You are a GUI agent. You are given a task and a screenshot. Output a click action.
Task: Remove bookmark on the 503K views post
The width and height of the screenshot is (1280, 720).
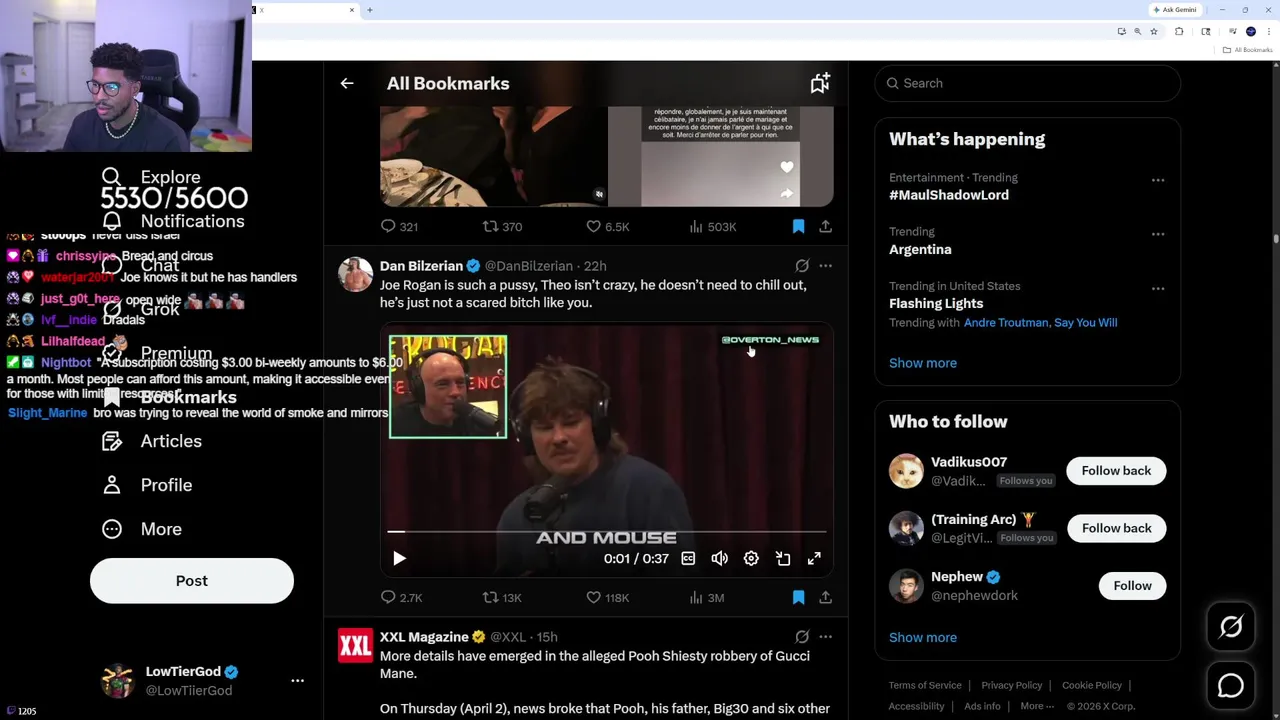[x=798, y=227]
